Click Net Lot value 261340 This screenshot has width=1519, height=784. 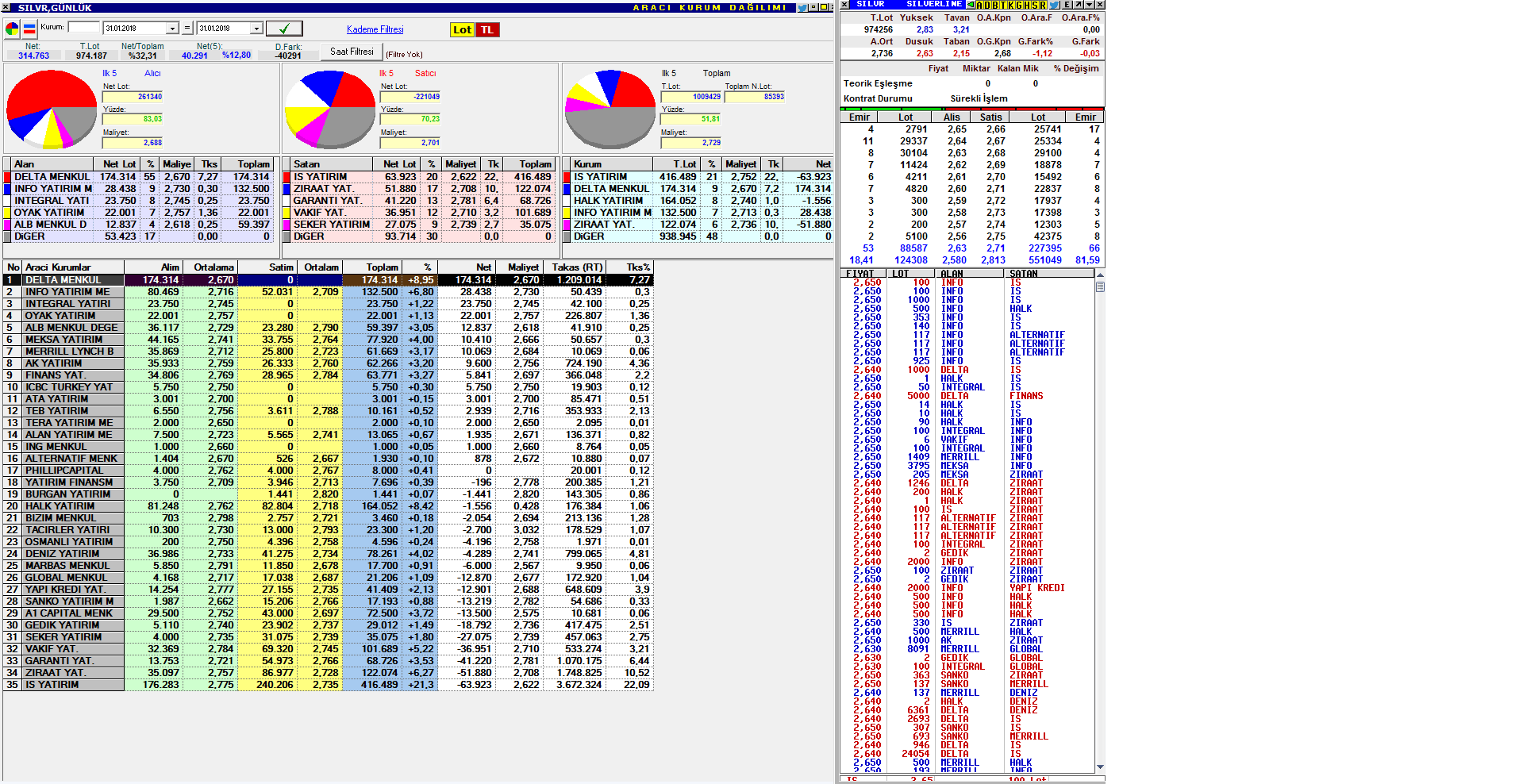click(133, 97)
